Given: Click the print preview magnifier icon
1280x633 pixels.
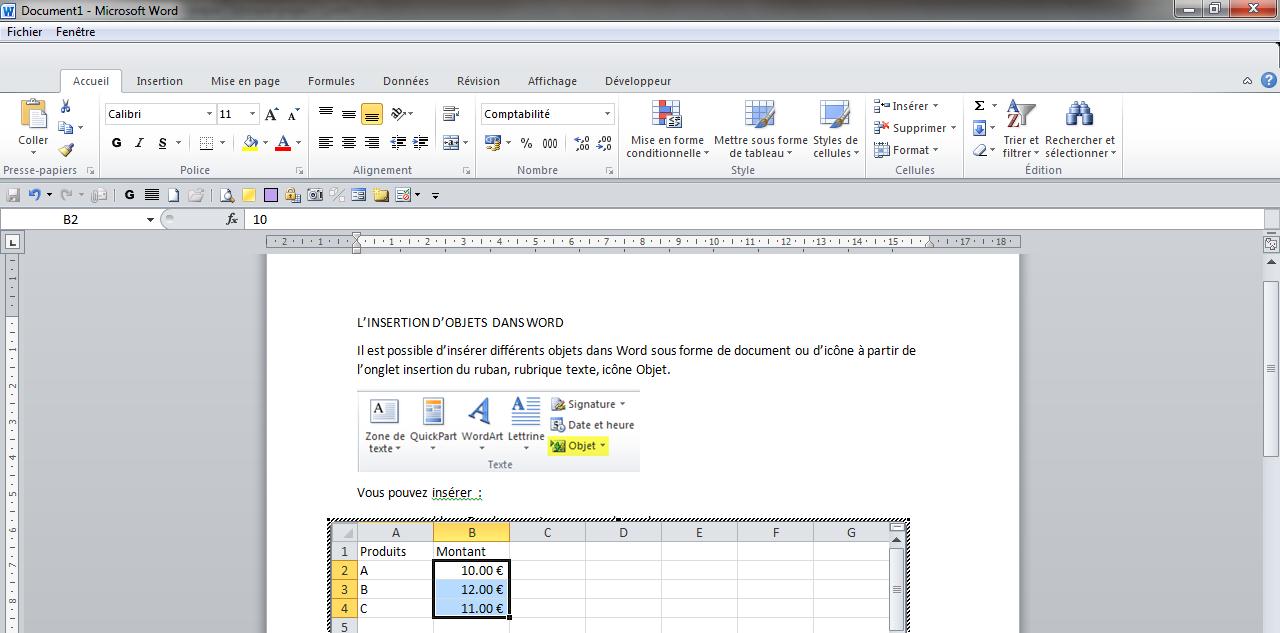Looking at the screenshot, I should pyautogui.click(x=227, y=195).
